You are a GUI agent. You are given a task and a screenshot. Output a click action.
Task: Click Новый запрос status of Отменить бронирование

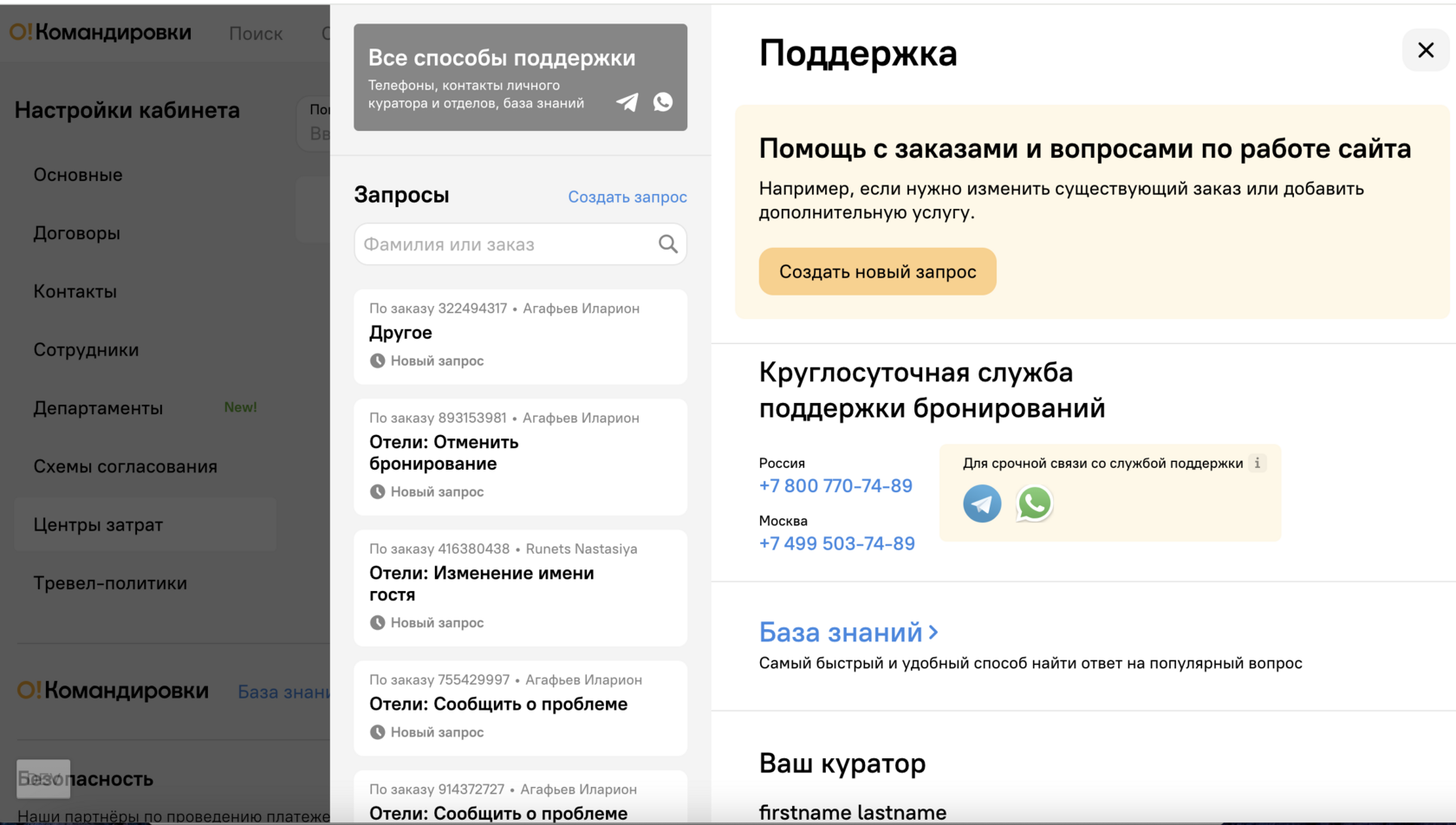point(437,491)
